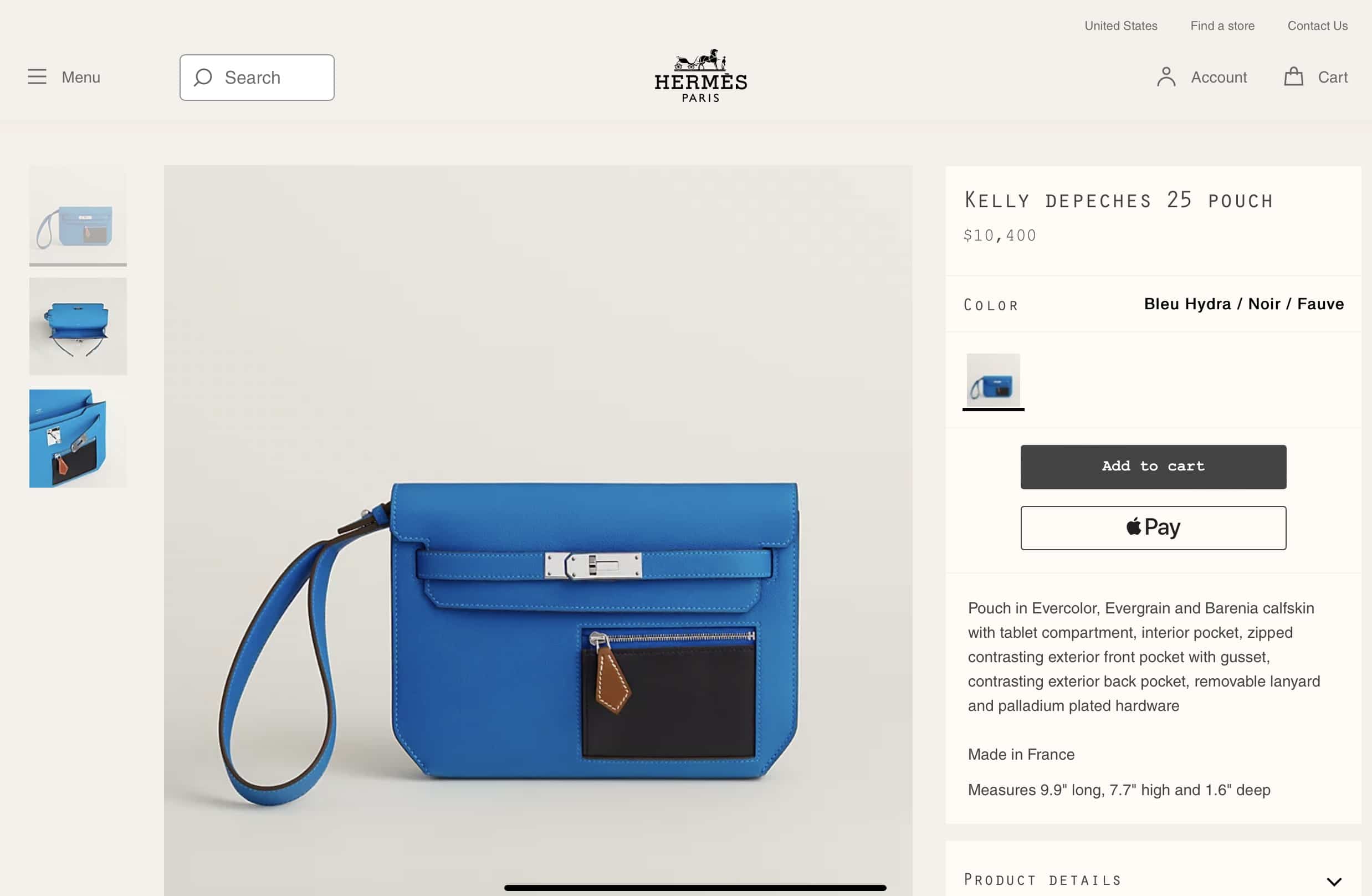Expand the Product Details chevron
Screen dimensions: 1372x896
click(x=1334, y=881)
